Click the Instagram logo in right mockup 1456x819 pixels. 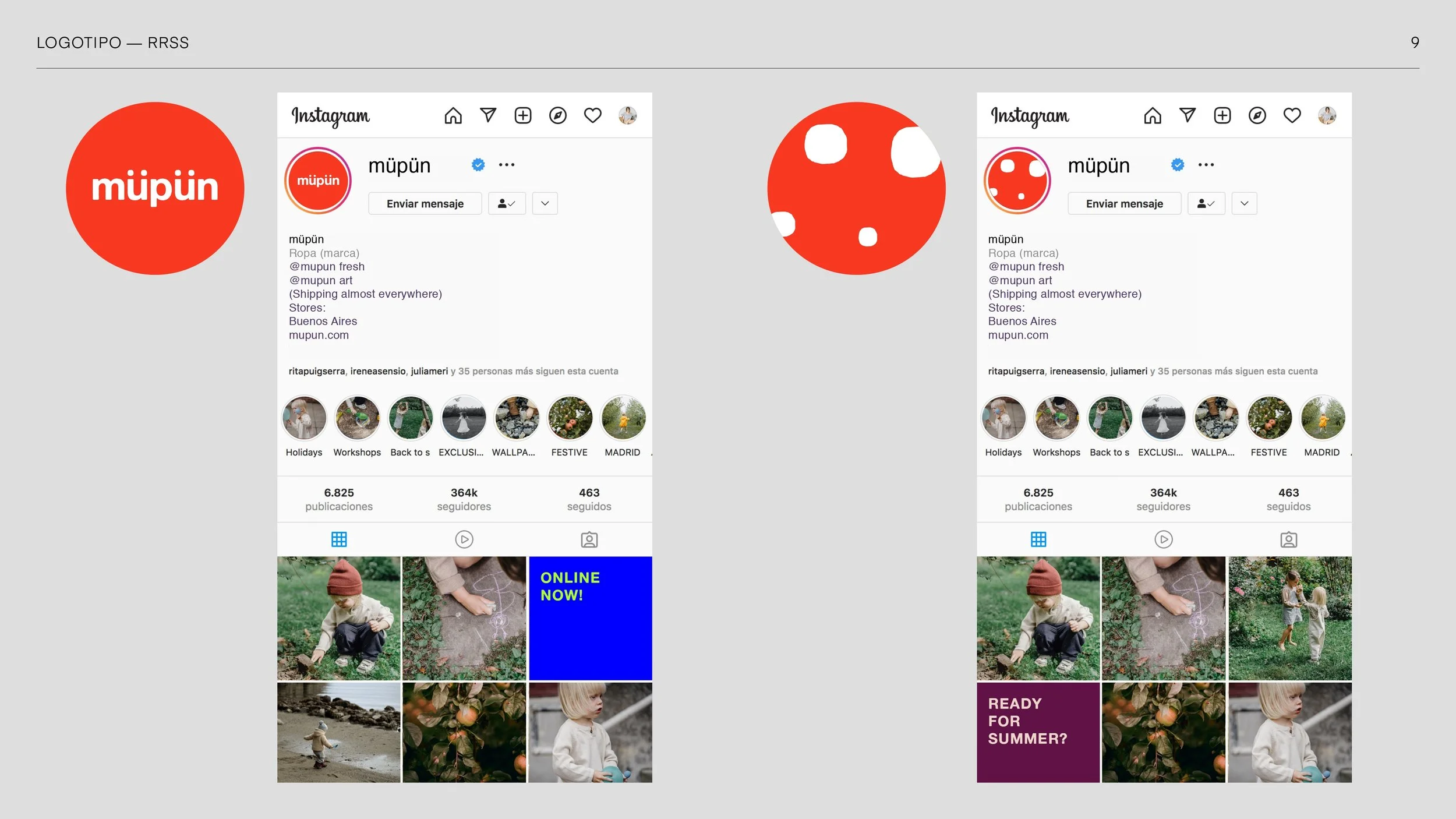tap(1030, 117)
